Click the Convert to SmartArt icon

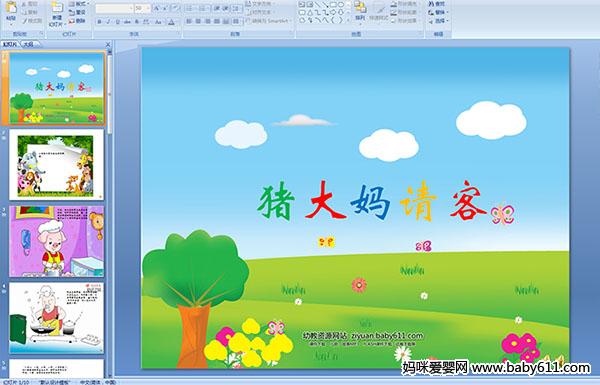pyautogui.click(x=269, y=21)
